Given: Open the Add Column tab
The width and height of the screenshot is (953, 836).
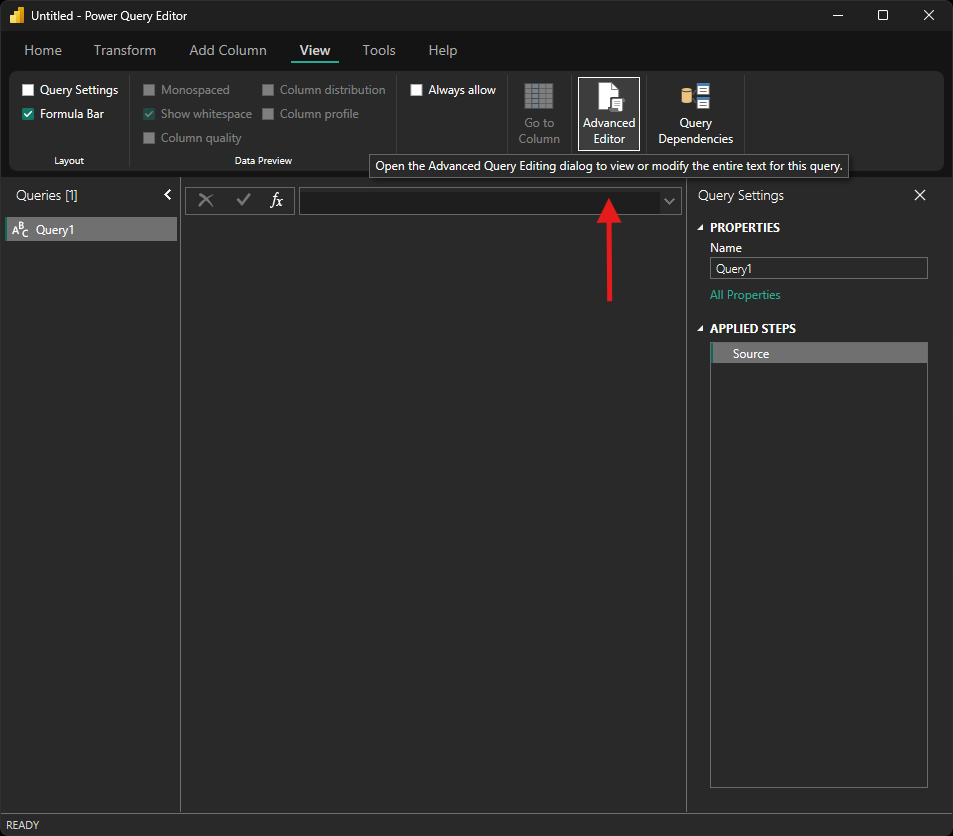Looking at the screenshot, I should pos(228,50).
